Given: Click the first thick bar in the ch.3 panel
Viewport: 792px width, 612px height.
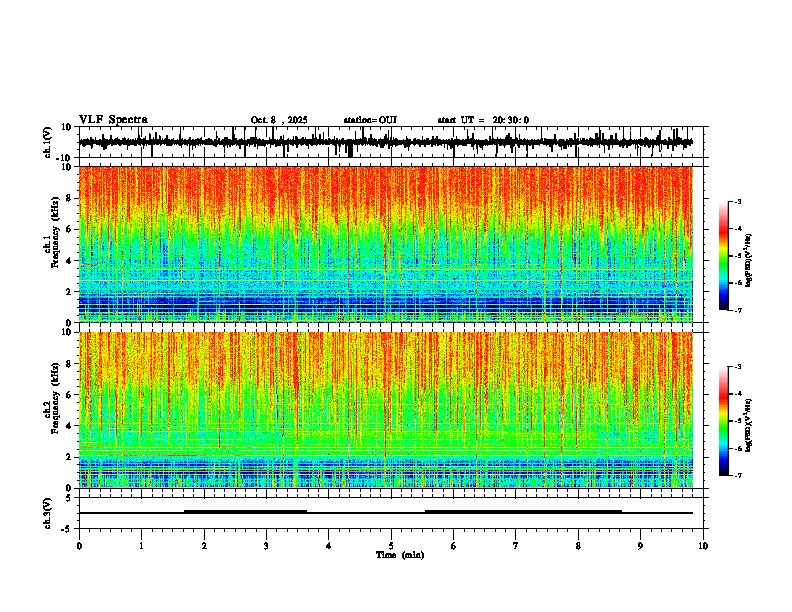Looking at the screenshot, I should [245, 512].
